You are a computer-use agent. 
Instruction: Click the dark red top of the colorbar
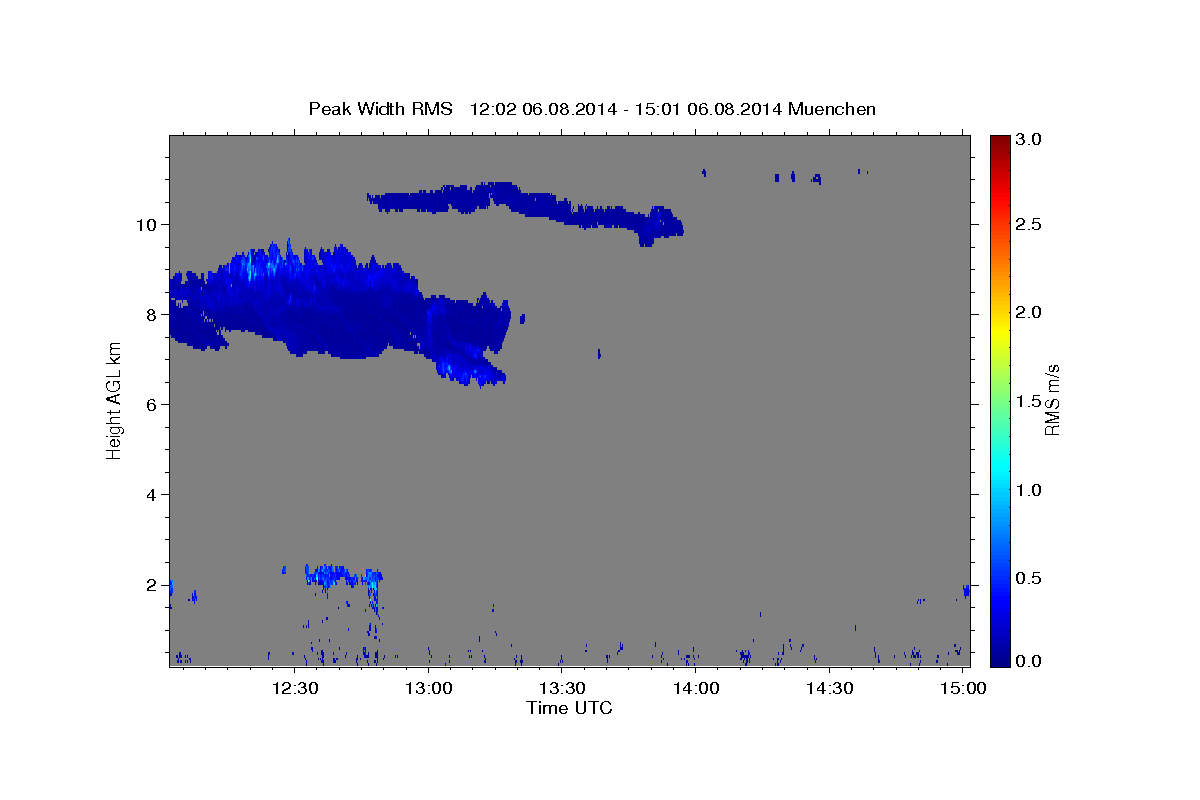click(x=1000, y=142)
